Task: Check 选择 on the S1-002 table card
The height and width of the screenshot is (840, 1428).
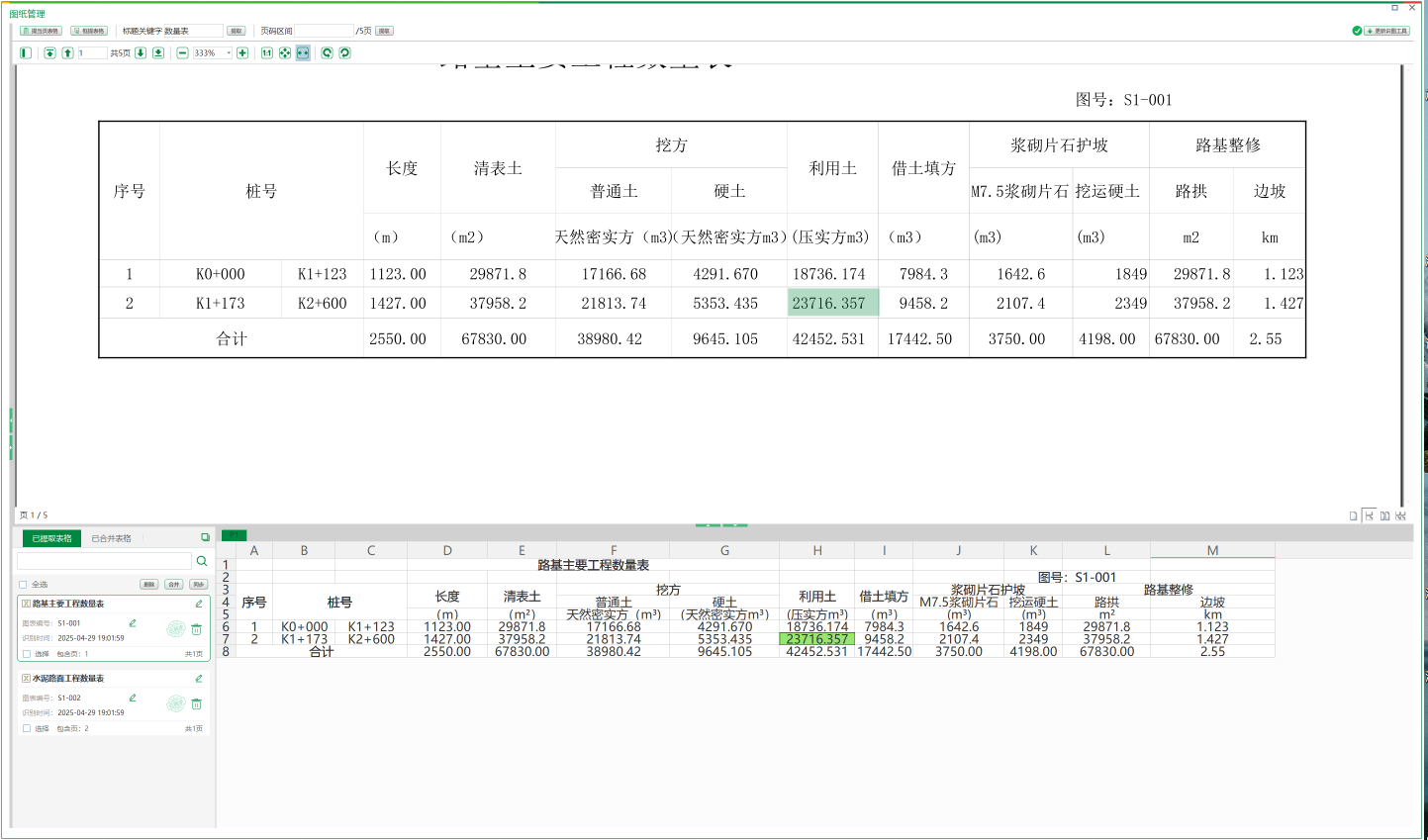Action: pyautogui.click(x=27, y=727)
